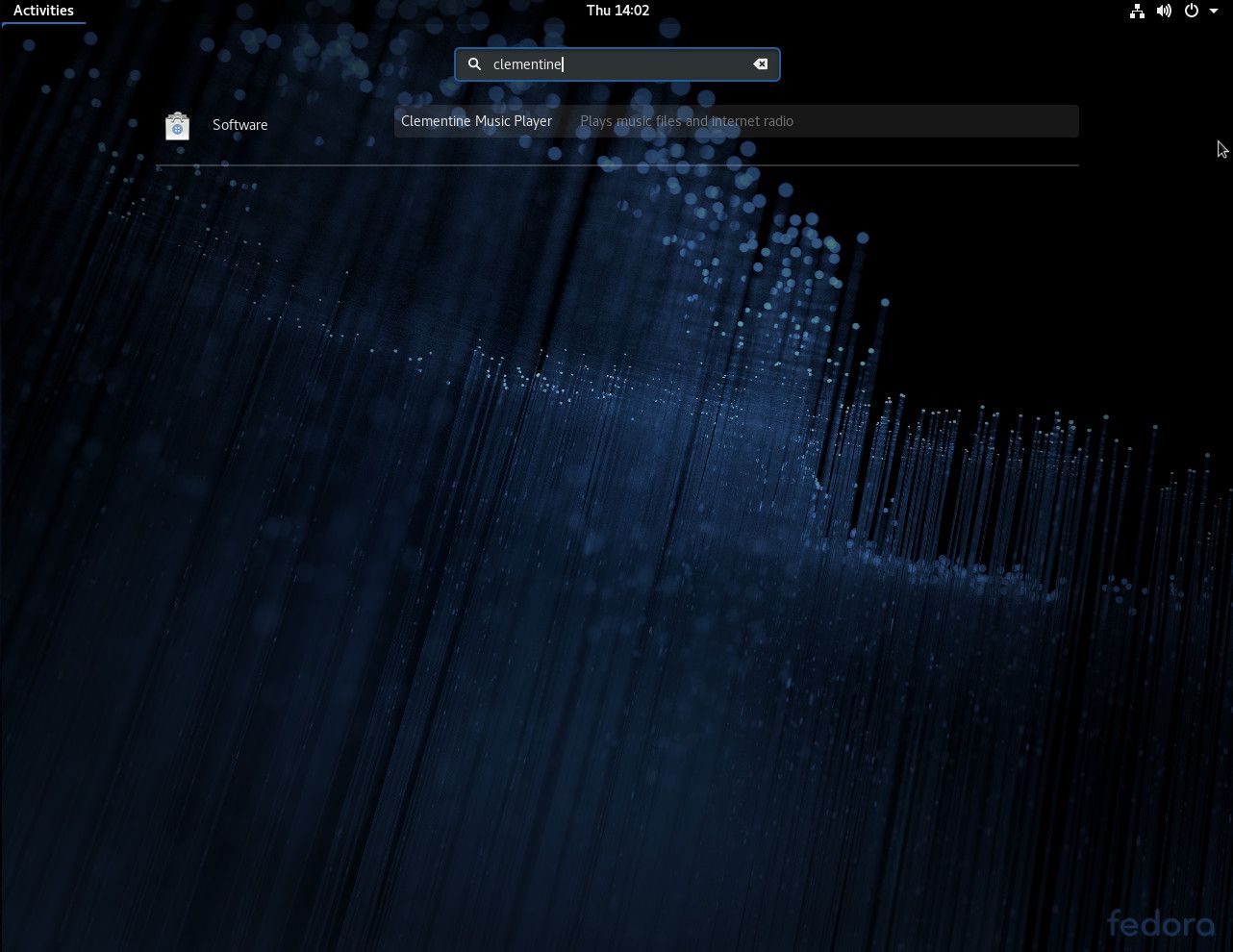
Task: Click the volume speaker icon
Action: pyautogui.click(x=1164, y=11)
